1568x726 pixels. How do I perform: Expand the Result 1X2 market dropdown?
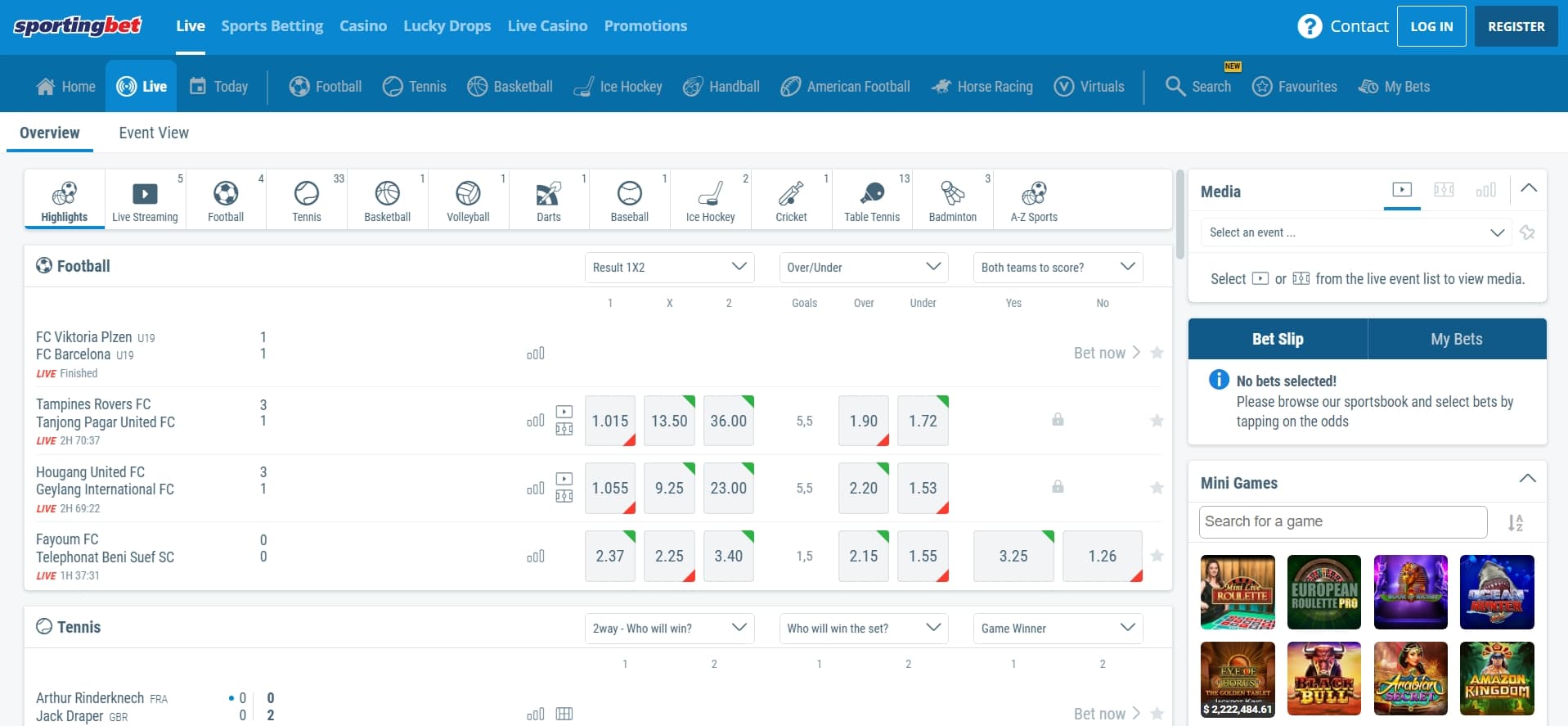(x=669, y=268)
